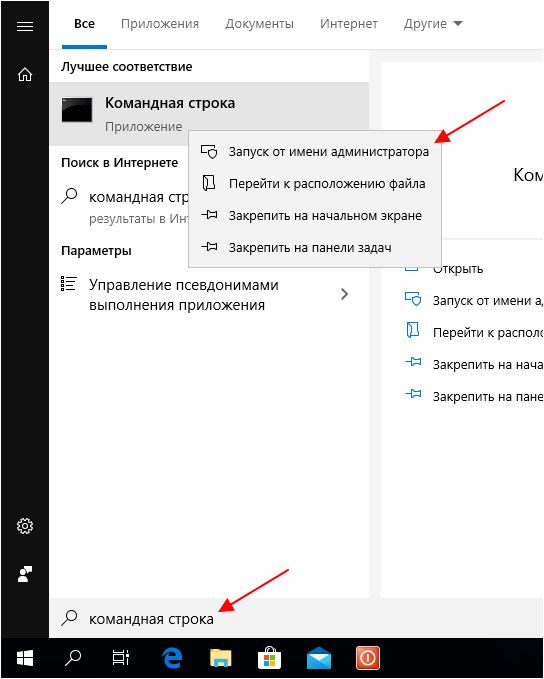Click Закрепить на пане… in right pane
This screenshot has height=679, width=544.
tap(488, 396)
